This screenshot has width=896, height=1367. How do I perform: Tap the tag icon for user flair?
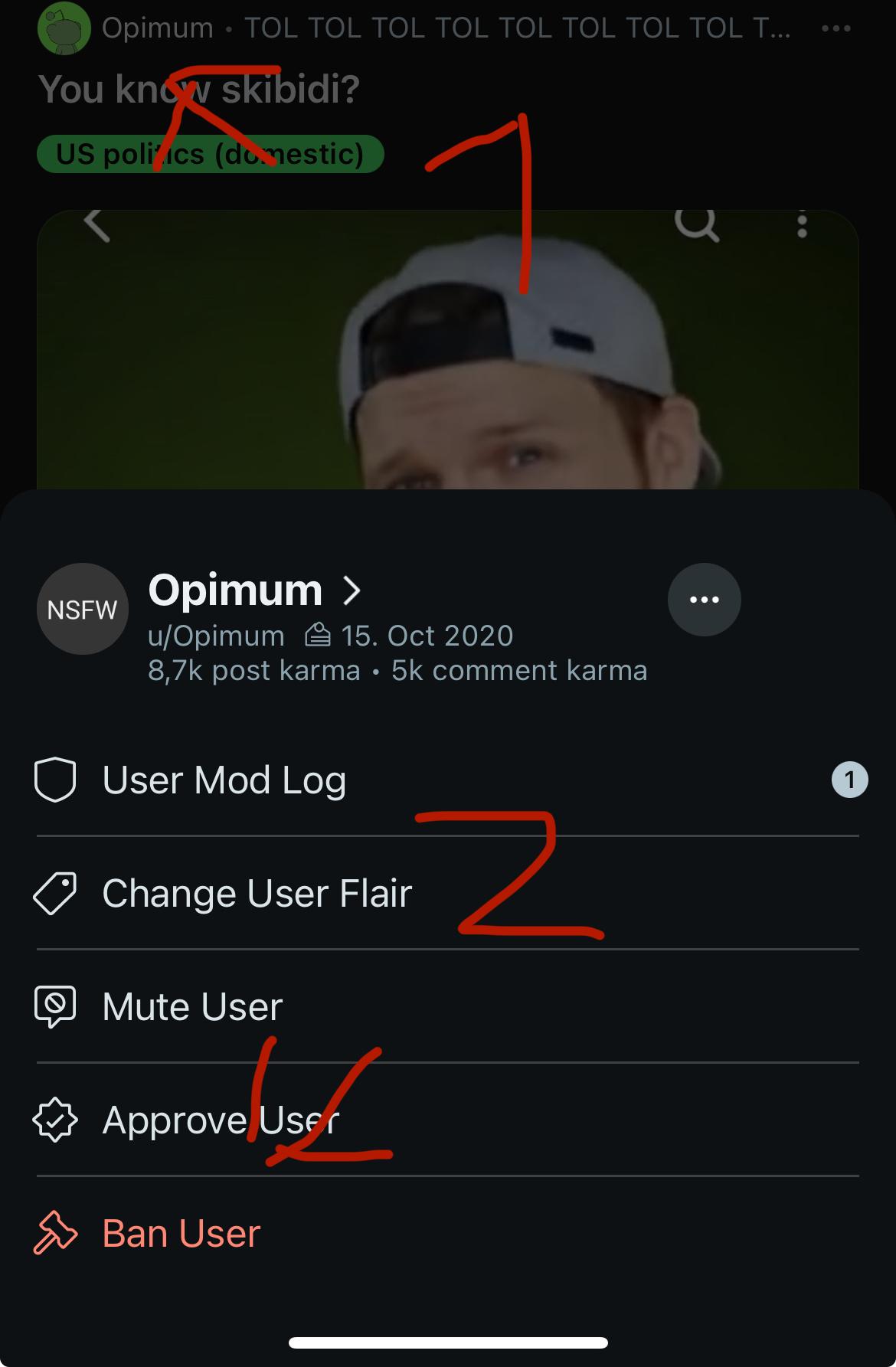click(55, 894)
